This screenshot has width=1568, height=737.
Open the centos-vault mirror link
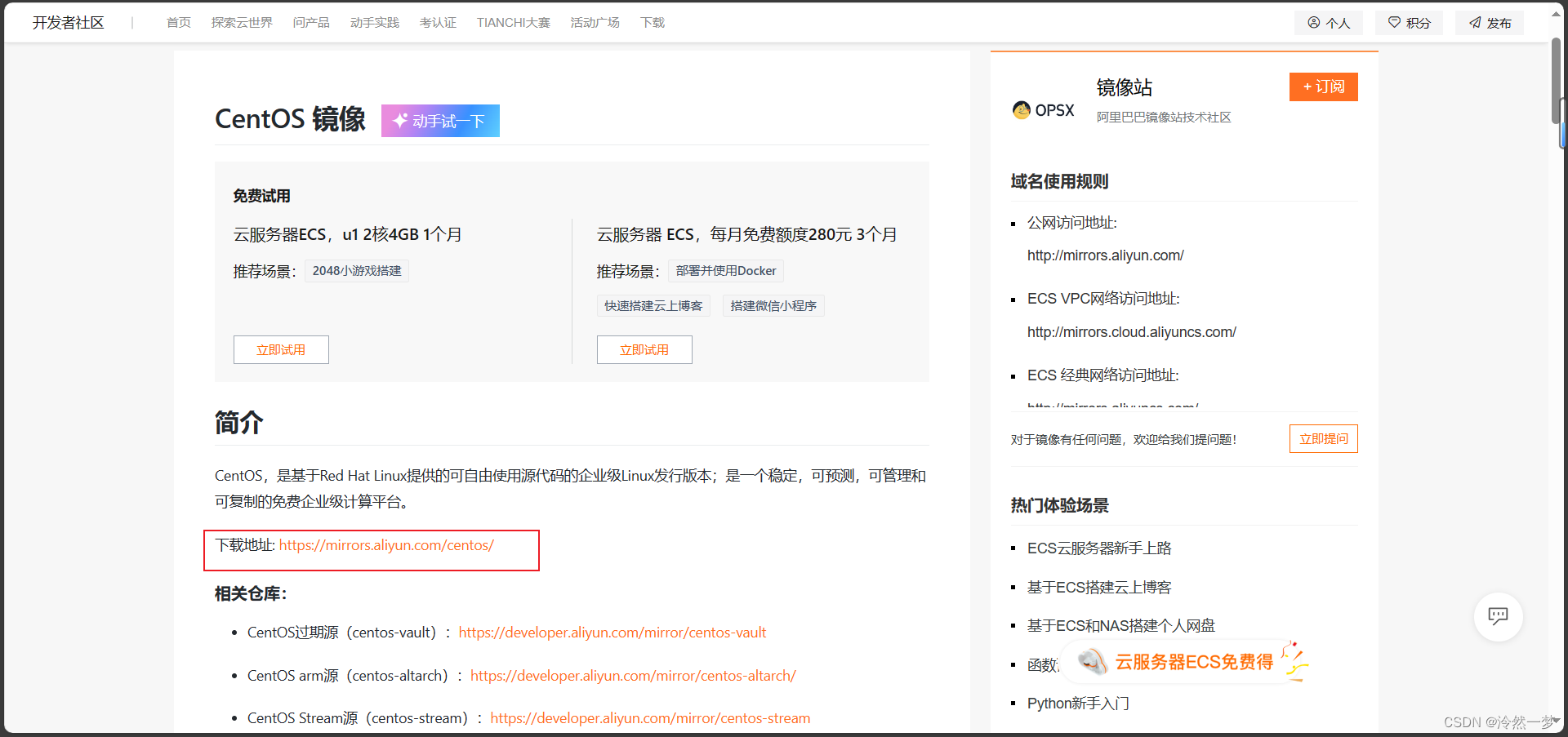[612, 633]
